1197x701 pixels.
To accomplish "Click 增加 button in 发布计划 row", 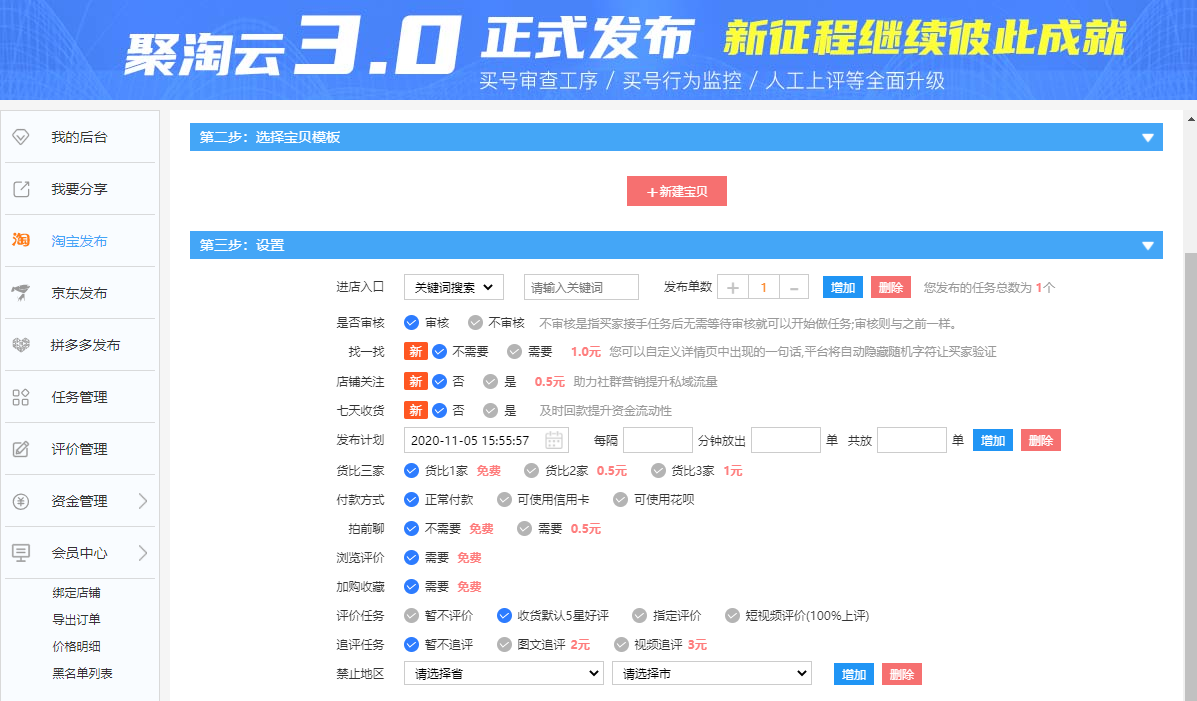I will pos(992,441).
